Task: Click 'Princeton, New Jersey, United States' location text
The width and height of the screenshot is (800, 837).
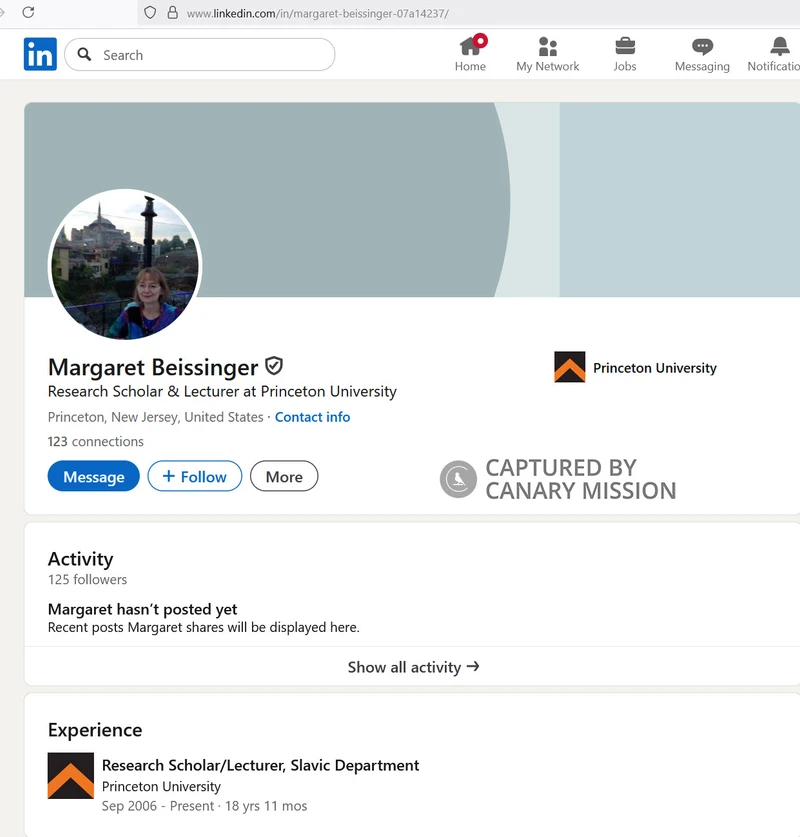Action: click(155, 417)
